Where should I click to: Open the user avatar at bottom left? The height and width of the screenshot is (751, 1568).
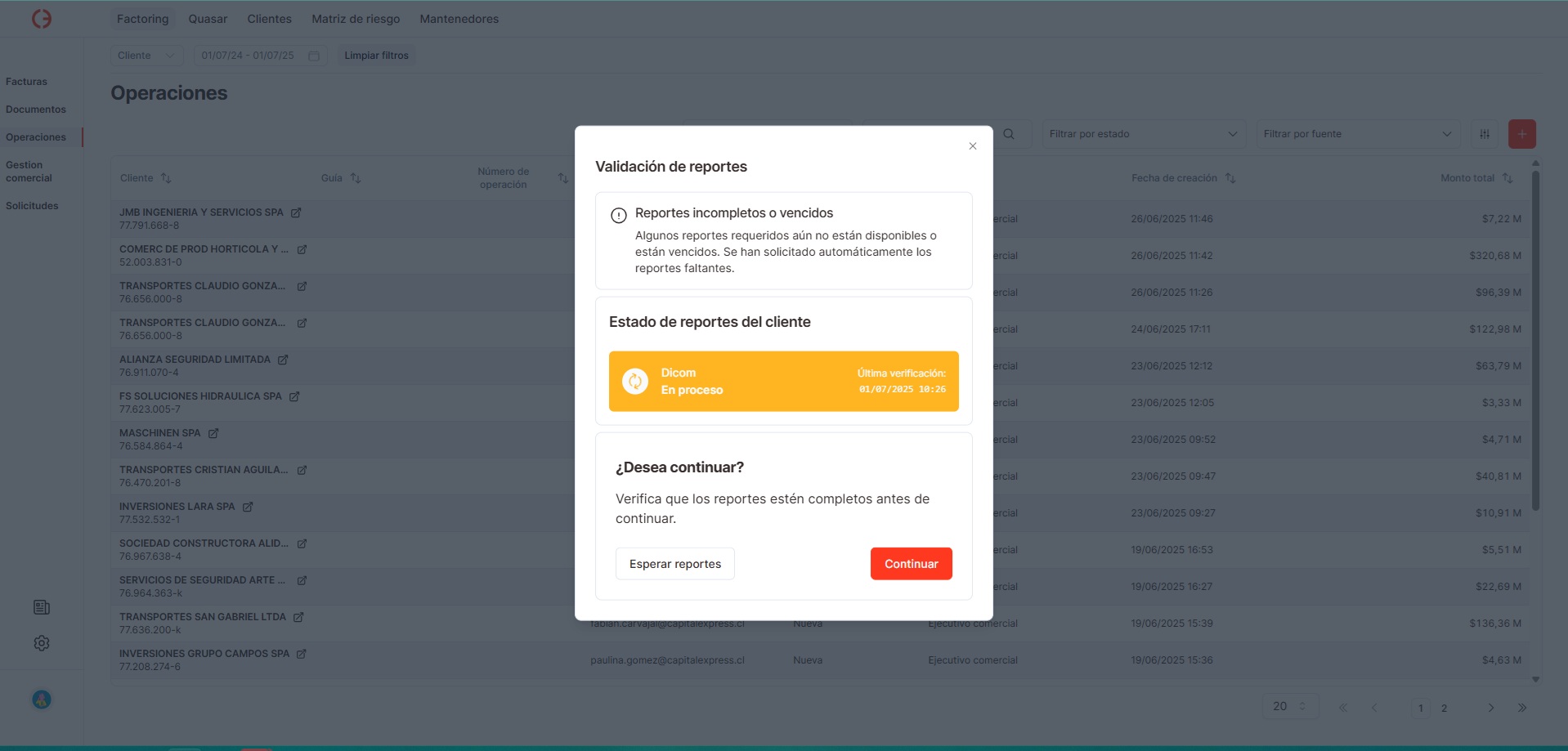coord(42,700)
